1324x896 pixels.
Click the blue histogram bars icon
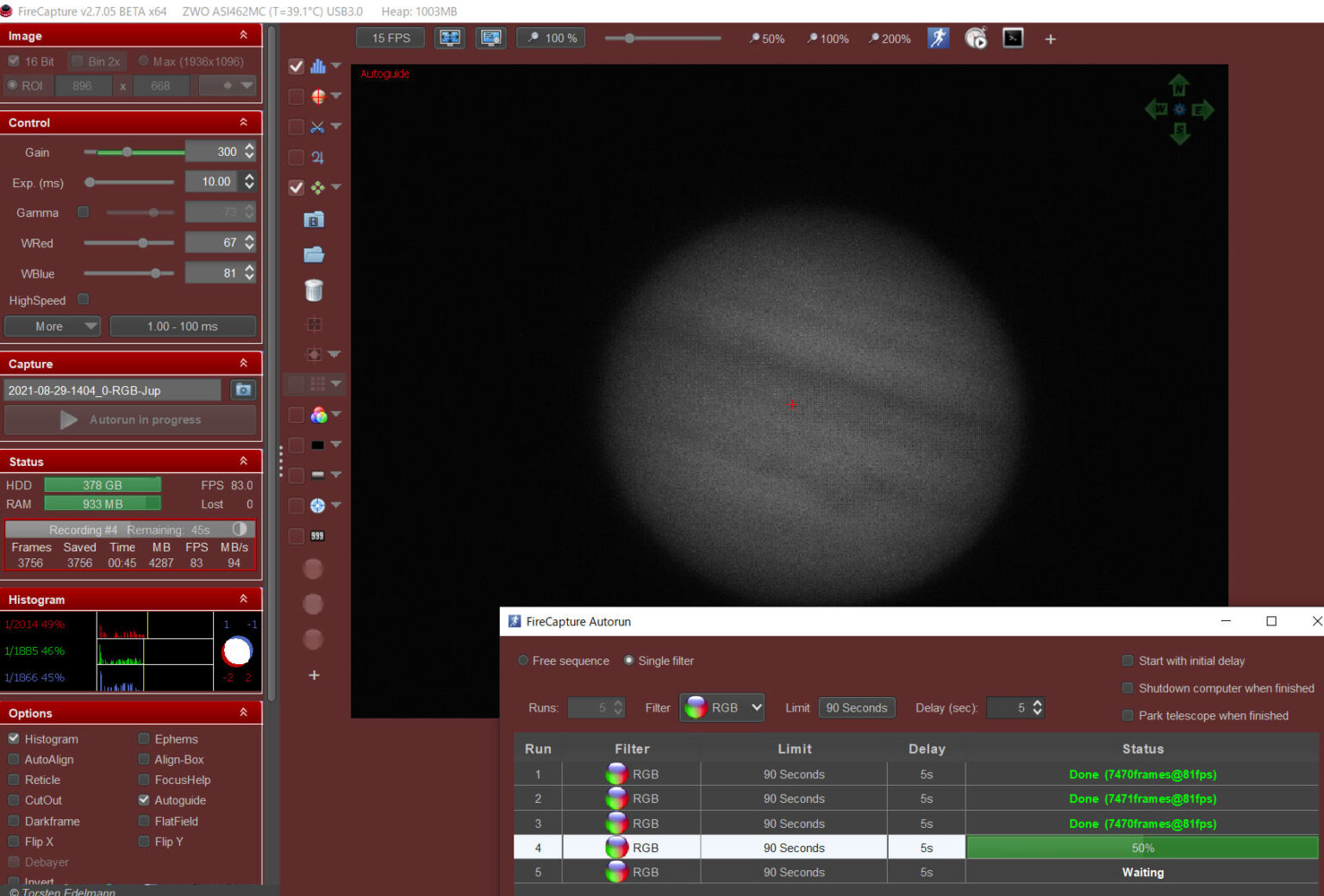318,66
